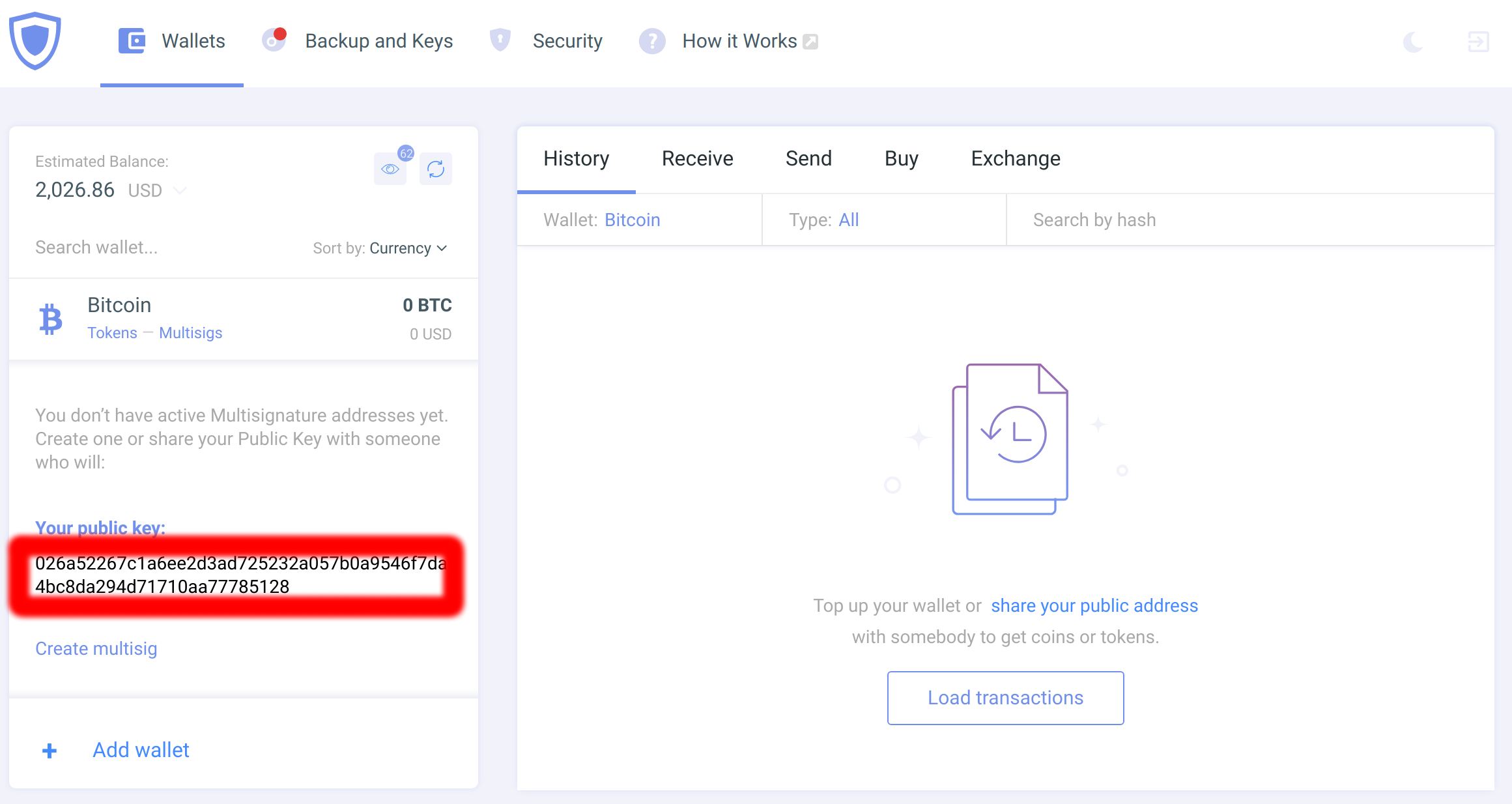Select the Bitcoin wallet row

[244, 319]
